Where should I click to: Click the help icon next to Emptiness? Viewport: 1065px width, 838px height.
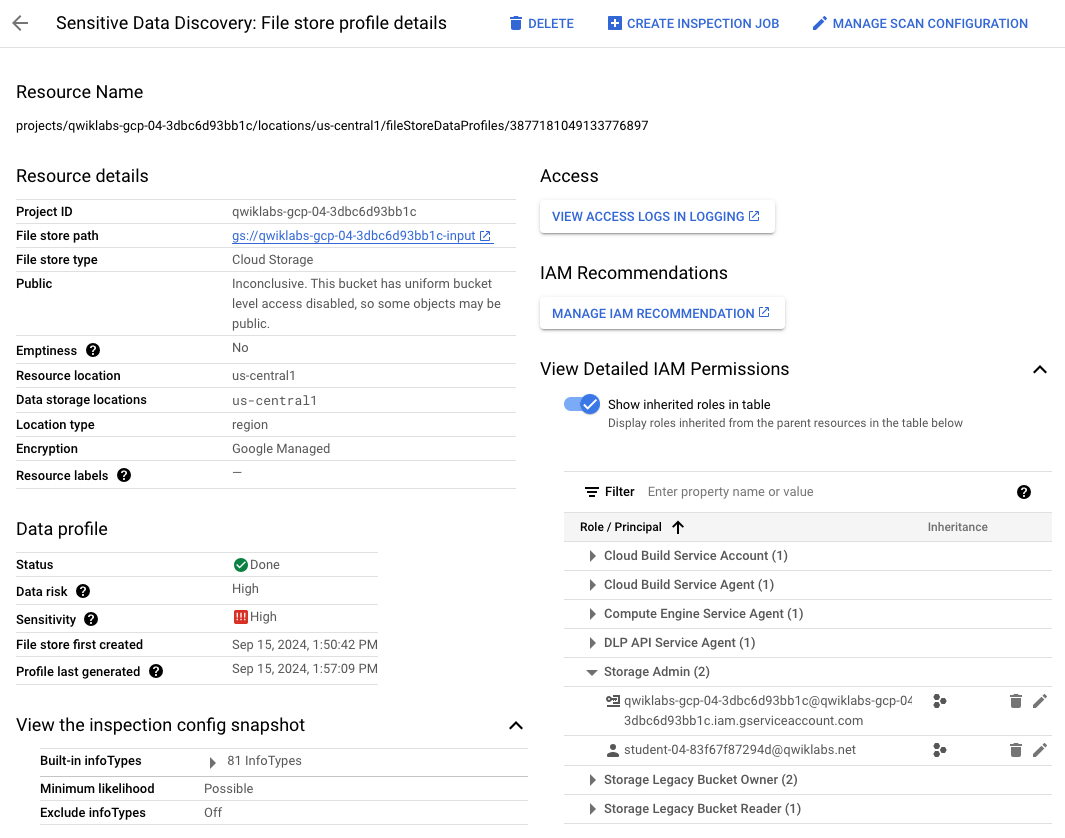point(93,350)
